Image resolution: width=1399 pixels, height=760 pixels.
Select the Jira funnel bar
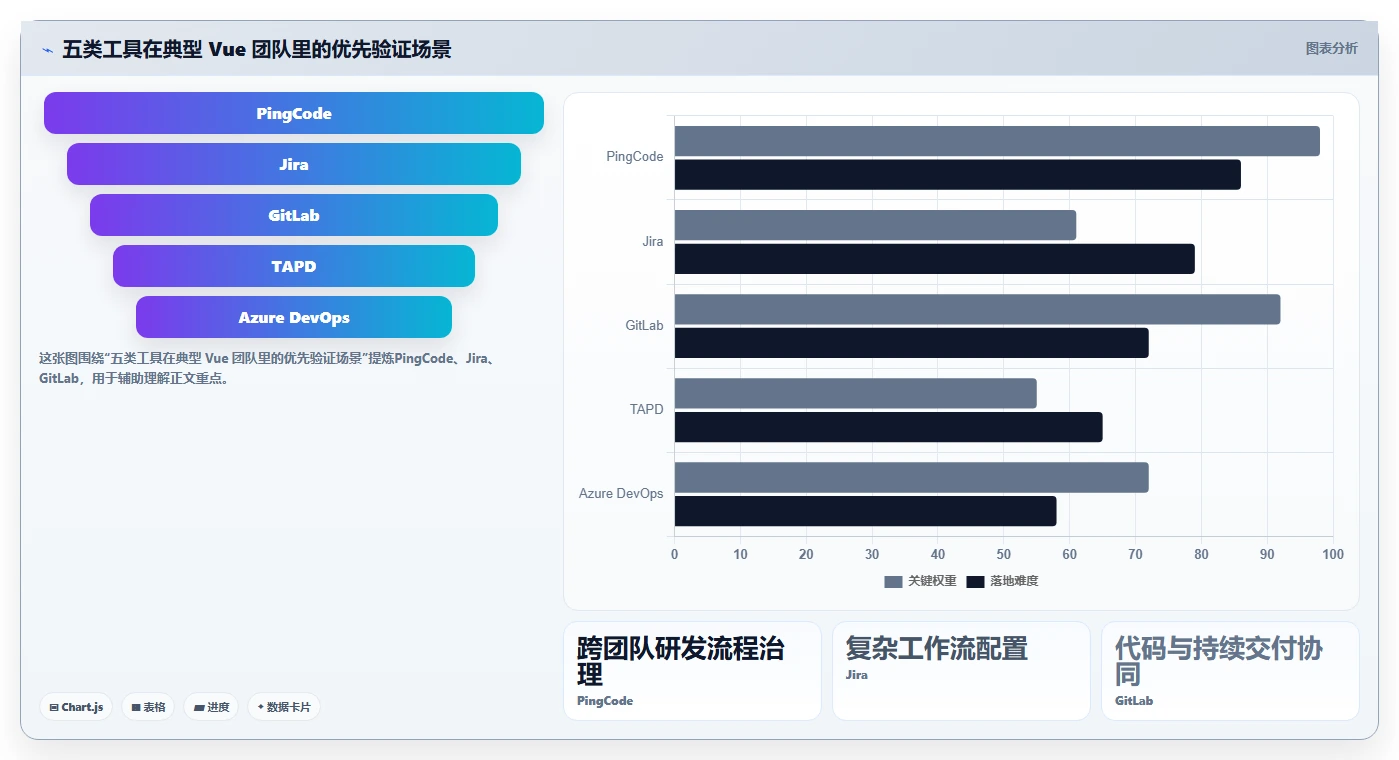coord(294,164)
